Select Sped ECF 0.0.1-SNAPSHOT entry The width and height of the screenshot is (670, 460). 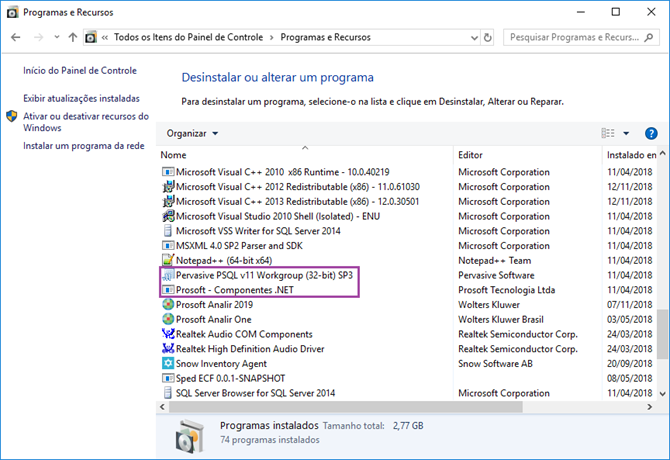(x=230, y=378)
